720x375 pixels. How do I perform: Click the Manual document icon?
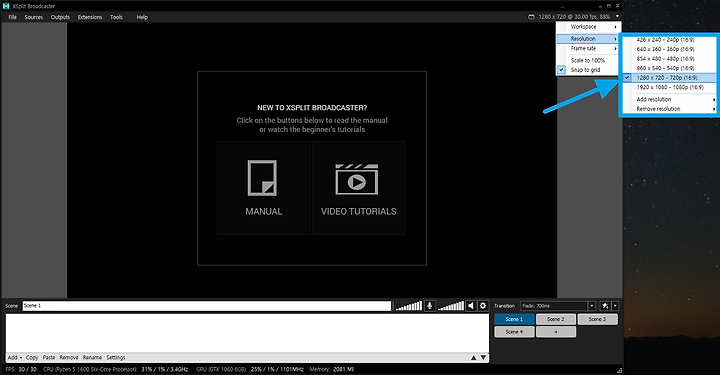(x=262, y=178)
